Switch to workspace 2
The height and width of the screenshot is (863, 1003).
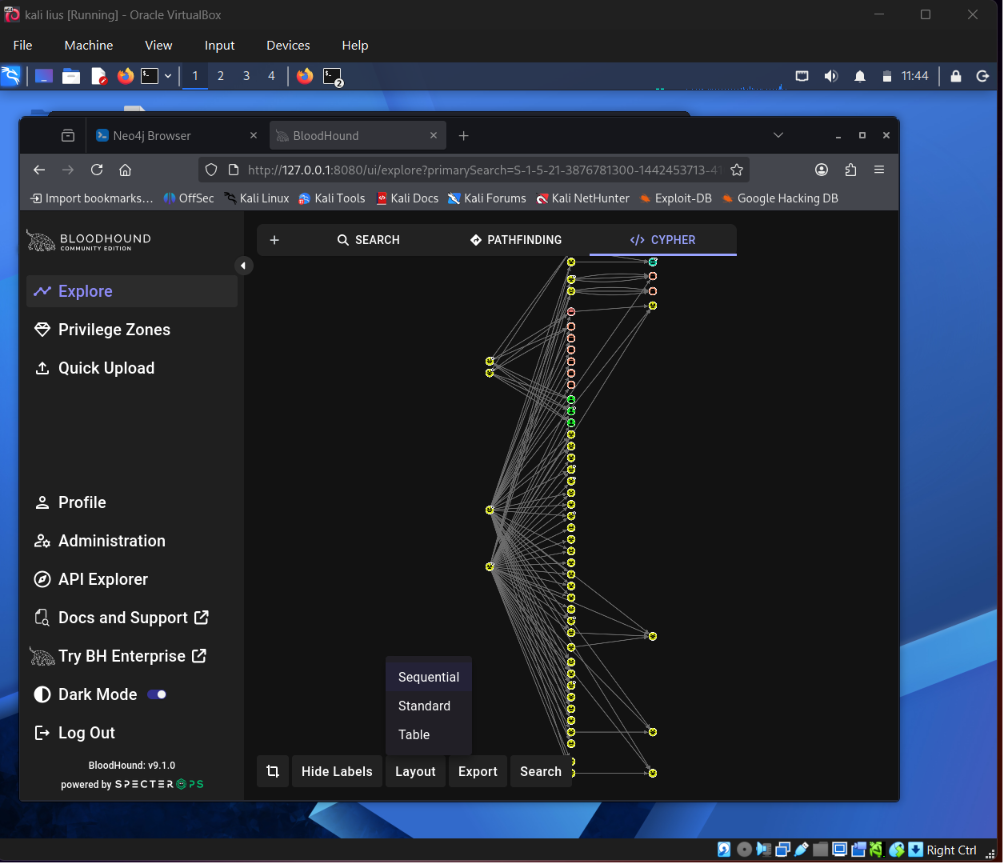221,76
